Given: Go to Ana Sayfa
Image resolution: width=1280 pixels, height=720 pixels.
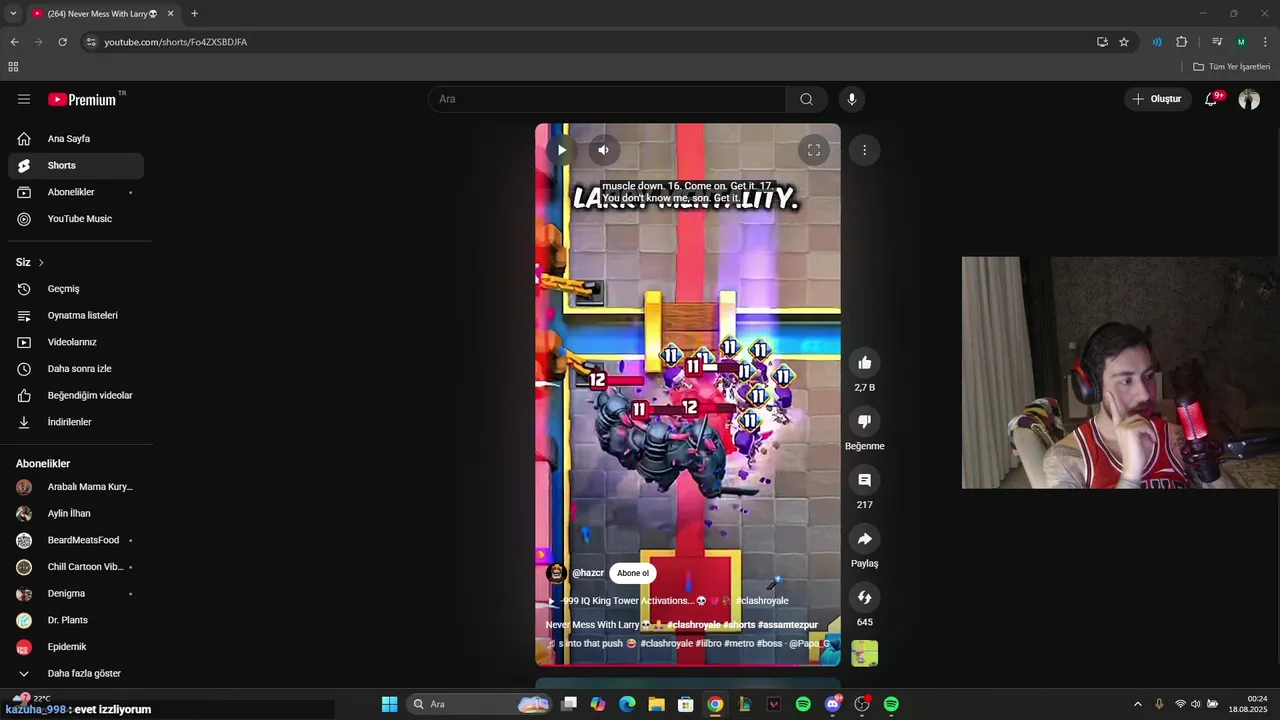Looking at the screenshot, I should pyautogui.click(x=76, y=139).
